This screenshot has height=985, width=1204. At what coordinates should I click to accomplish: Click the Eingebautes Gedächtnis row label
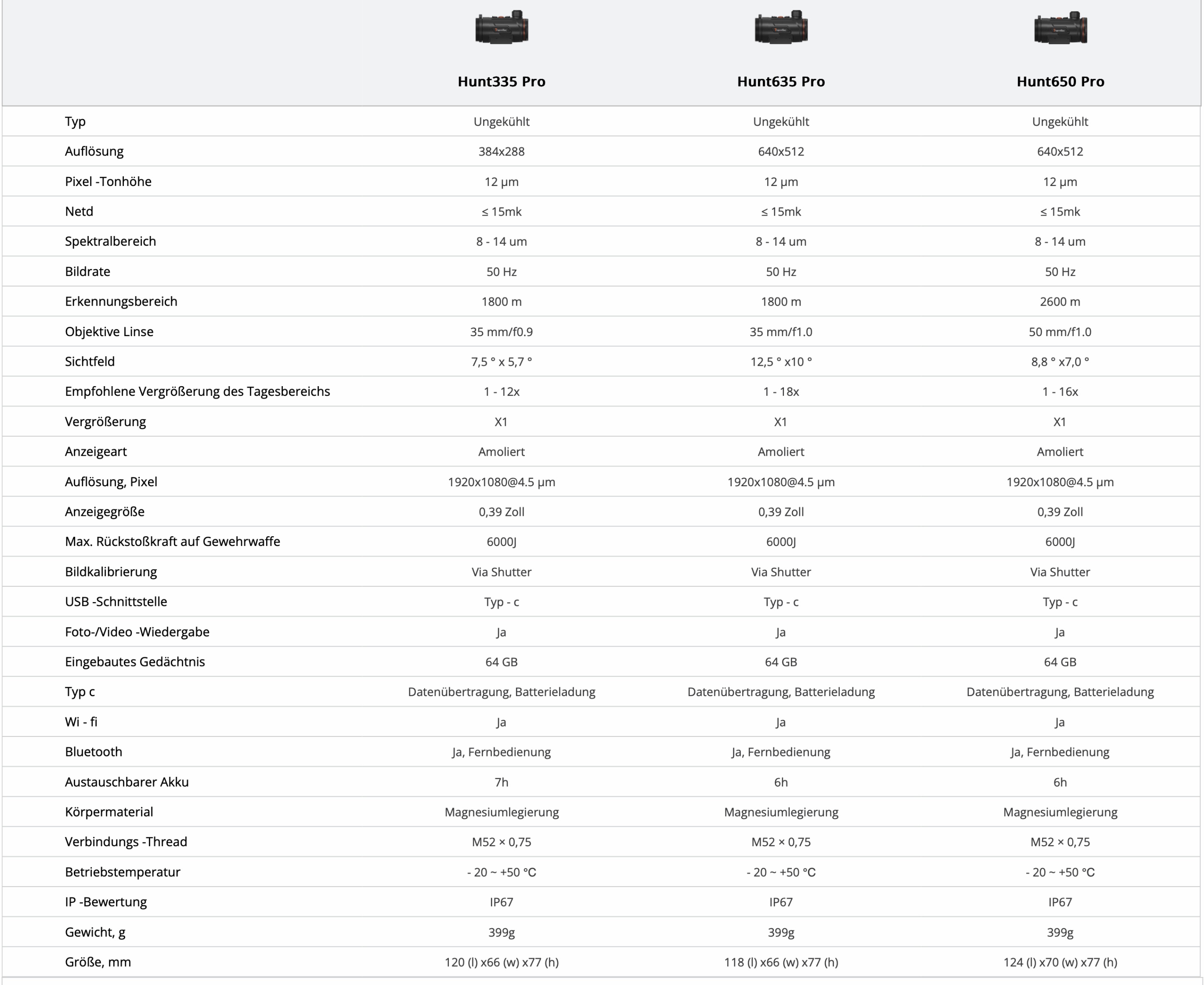(x=134, y=661)
